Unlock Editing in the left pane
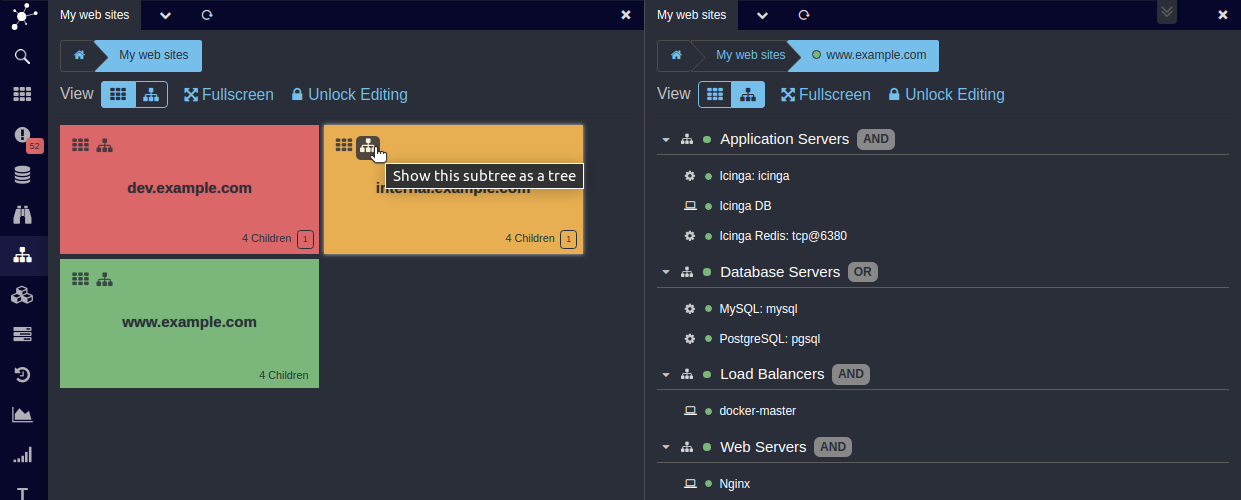The image size is (1241, 500). [x=349, y=94]
